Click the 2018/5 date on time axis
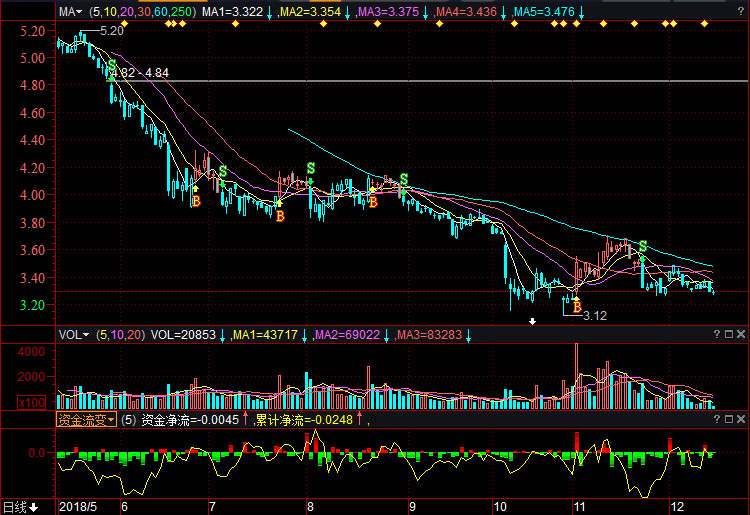 tap(78, 507)
